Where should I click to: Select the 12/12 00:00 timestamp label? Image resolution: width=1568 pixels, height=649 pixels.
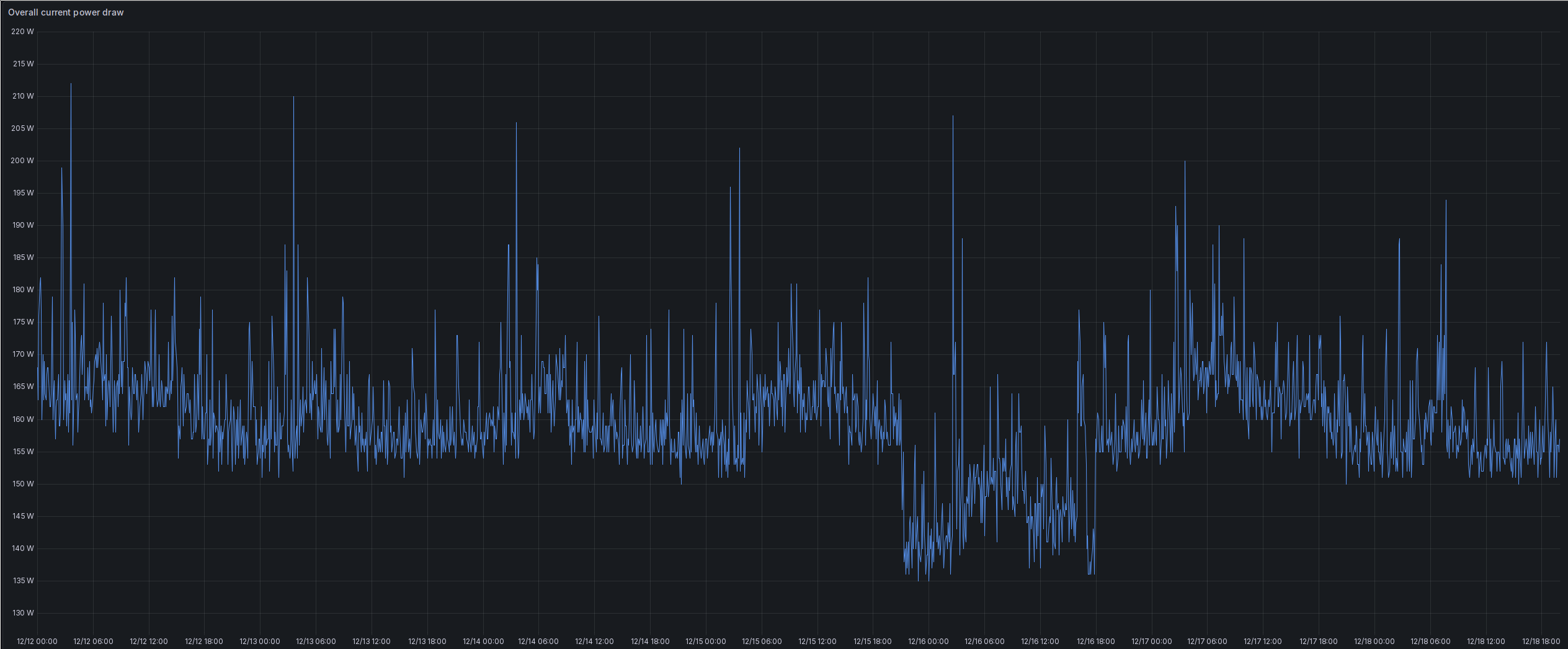[39, 642]
